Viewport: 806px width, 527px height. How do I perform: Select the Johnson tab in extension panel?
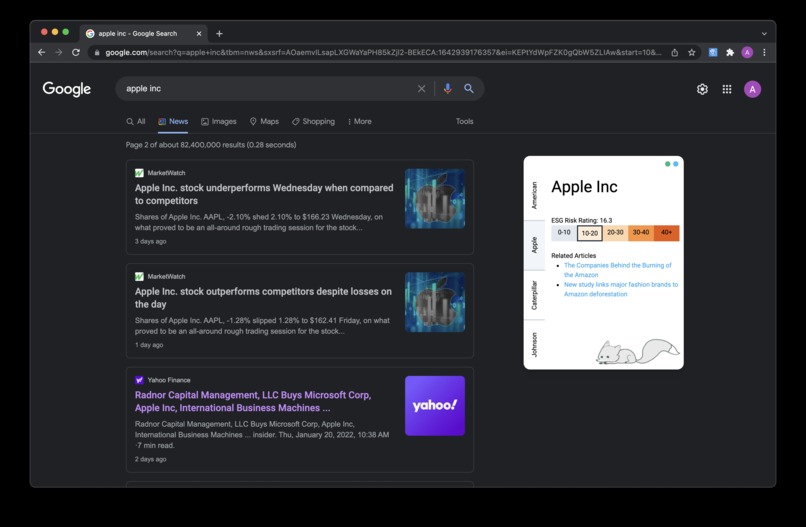point(534,344)
